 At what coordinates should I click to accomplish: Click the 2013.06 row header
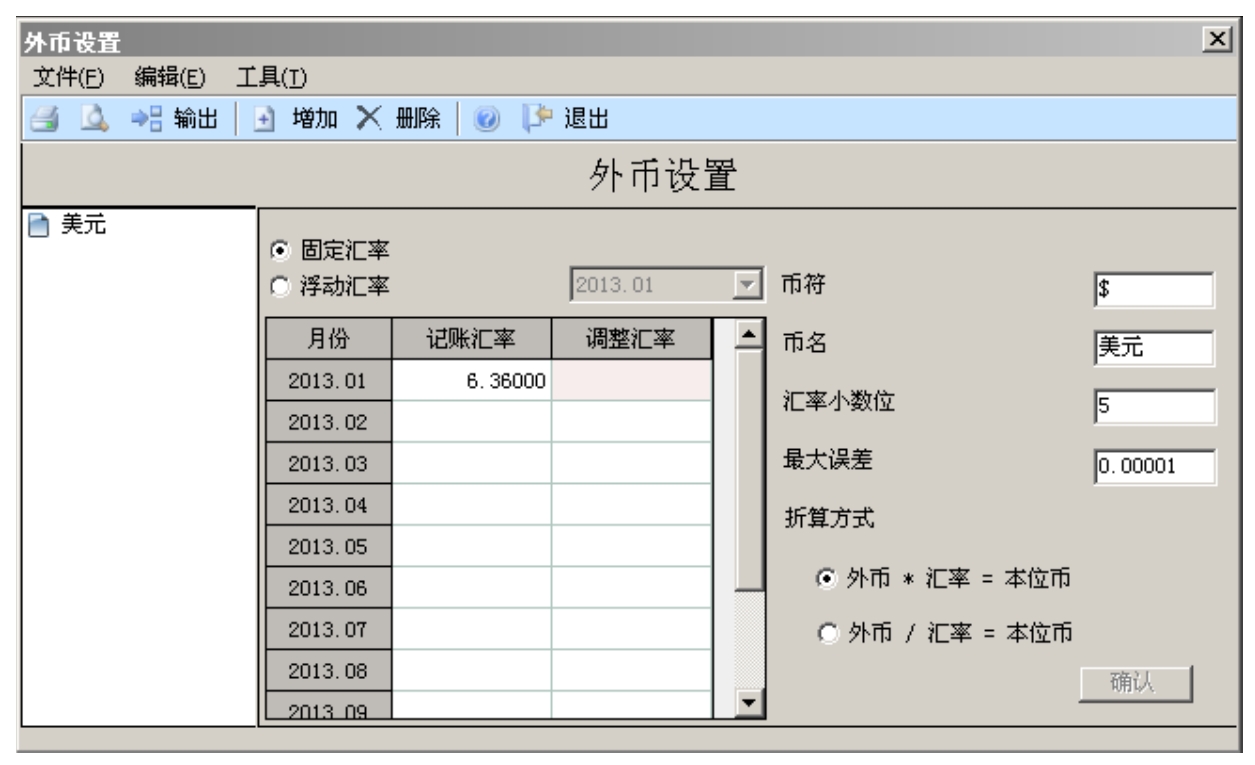tap(328, 588)
